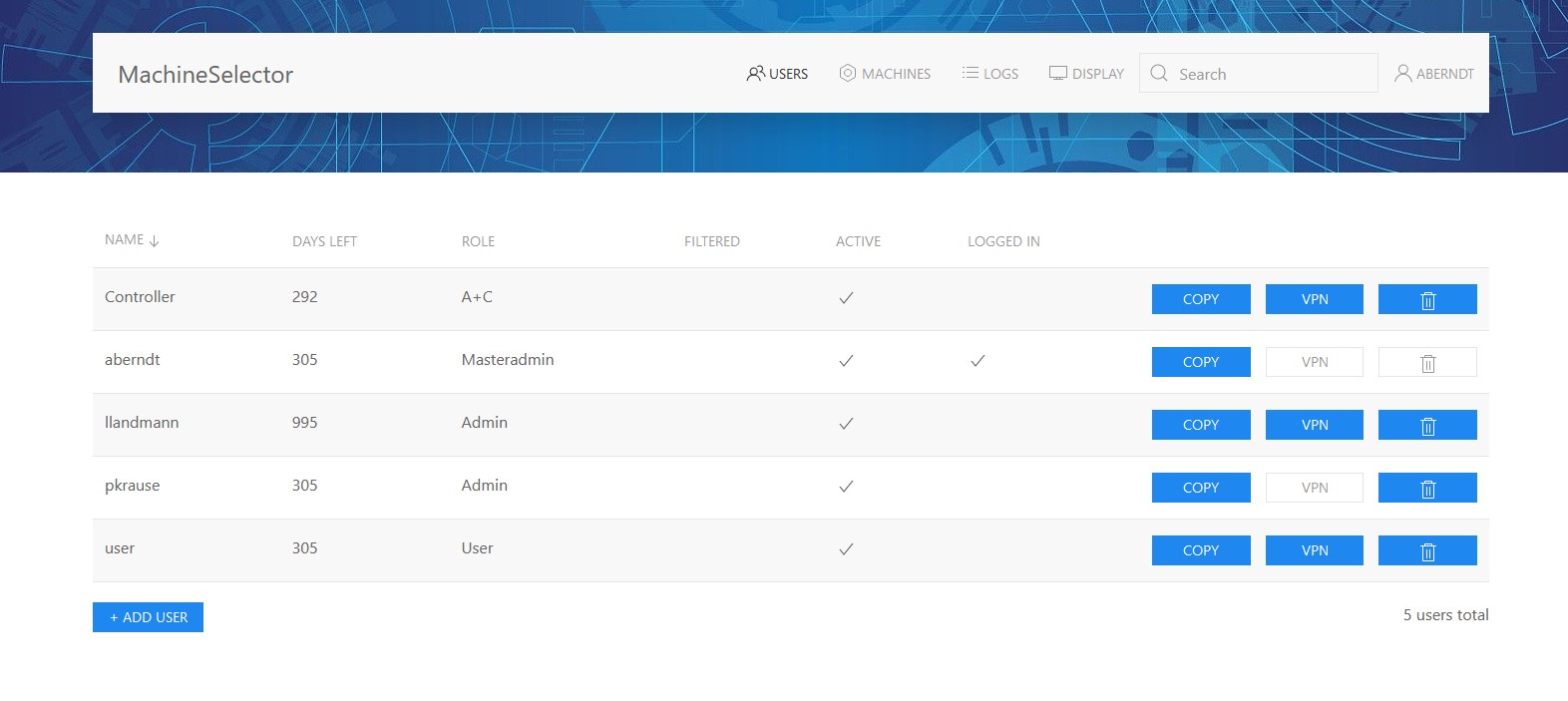Image resolution: width=1568 pixels, height=701 pixels.
Task: Click trash icon for llandmann row
Action: coord(1427,426)
